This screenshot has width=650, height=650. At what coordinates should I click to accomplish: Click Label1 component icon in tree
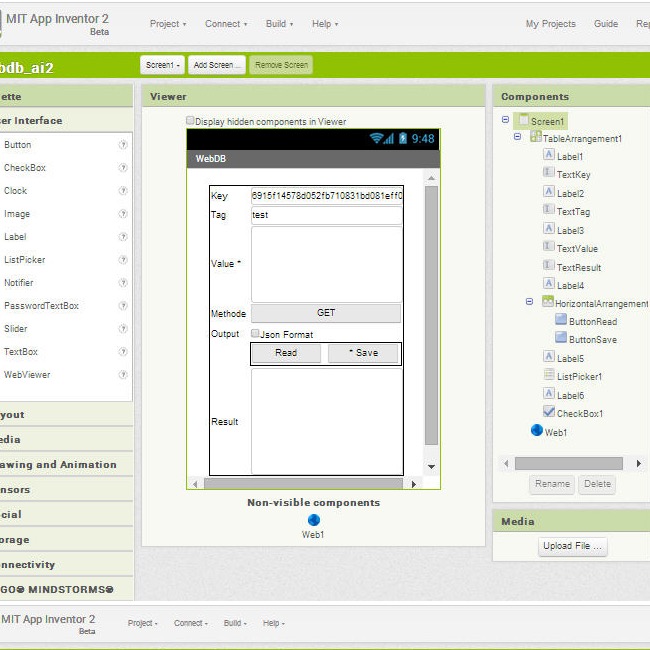(548, 155)
